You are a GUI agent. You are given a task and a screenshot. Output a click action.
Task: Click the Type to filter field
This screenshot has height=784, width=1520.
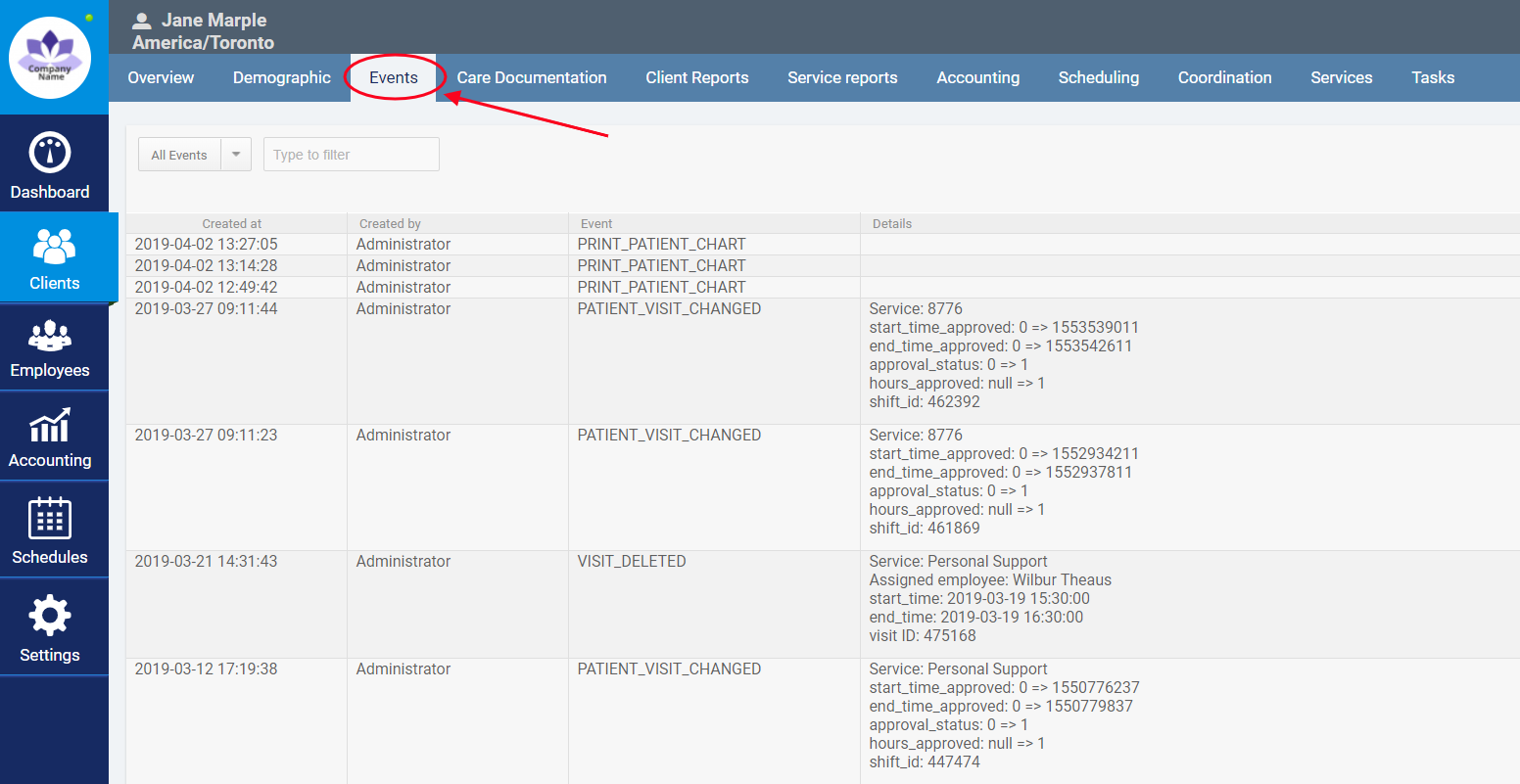tap(351, 155)
